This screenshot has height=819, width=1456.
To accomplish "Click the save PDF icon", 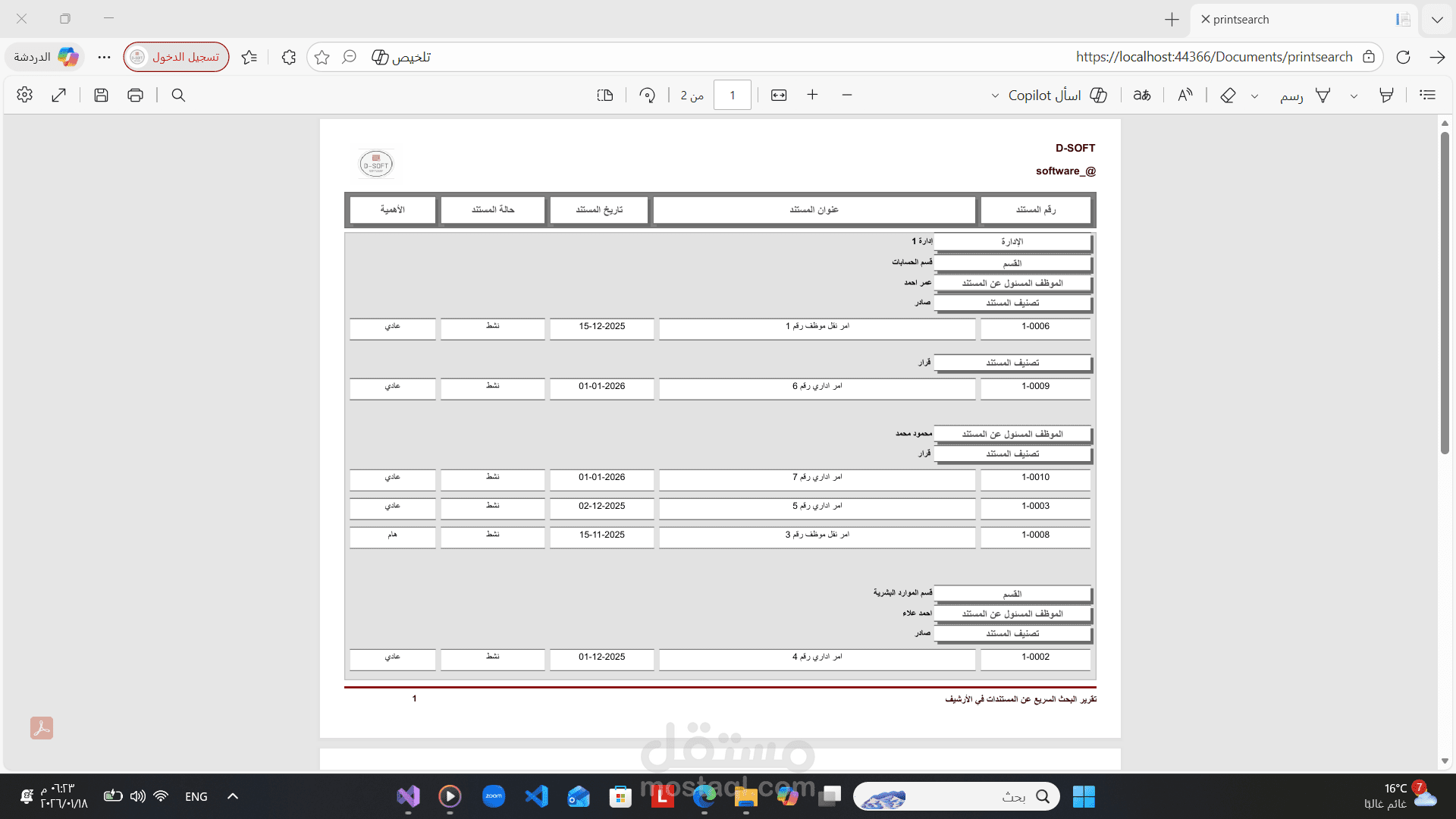I will (101, 95).
